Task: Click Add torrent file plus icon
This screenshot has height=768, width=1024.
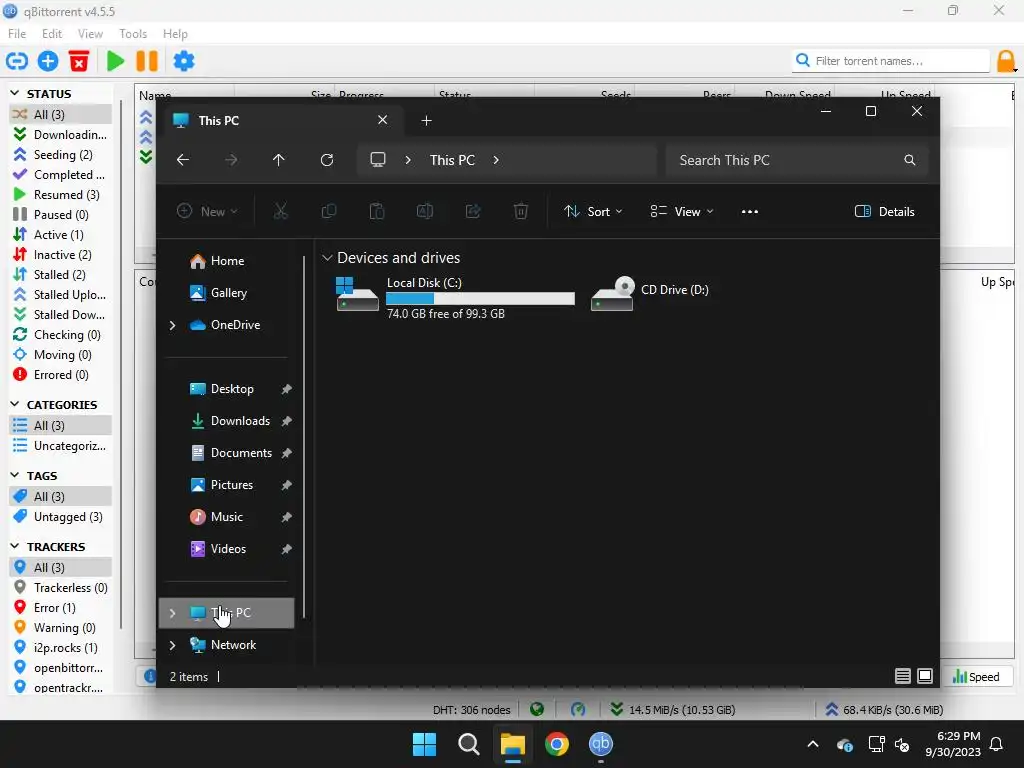Action: (48, 61)
